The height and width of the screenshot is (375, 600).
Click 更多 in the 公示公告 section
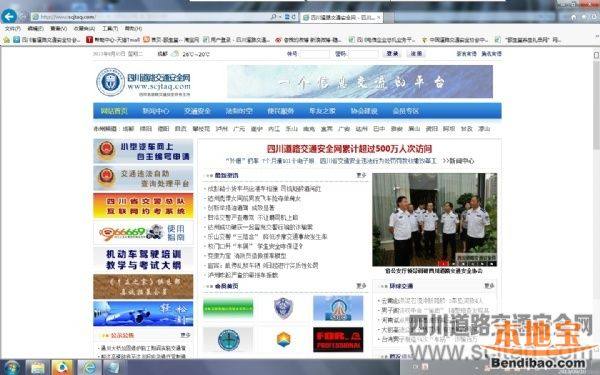(x=186, y=335)
